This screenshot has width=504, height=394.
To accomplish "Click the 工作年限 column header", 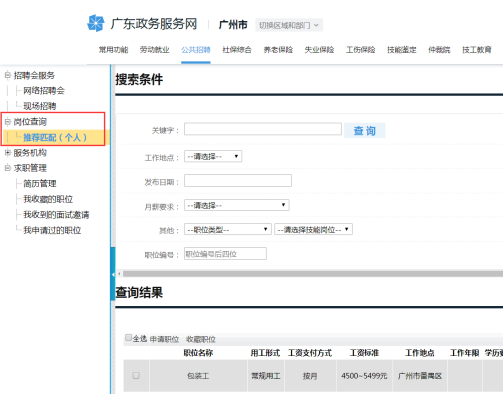I will coord(464,353).
